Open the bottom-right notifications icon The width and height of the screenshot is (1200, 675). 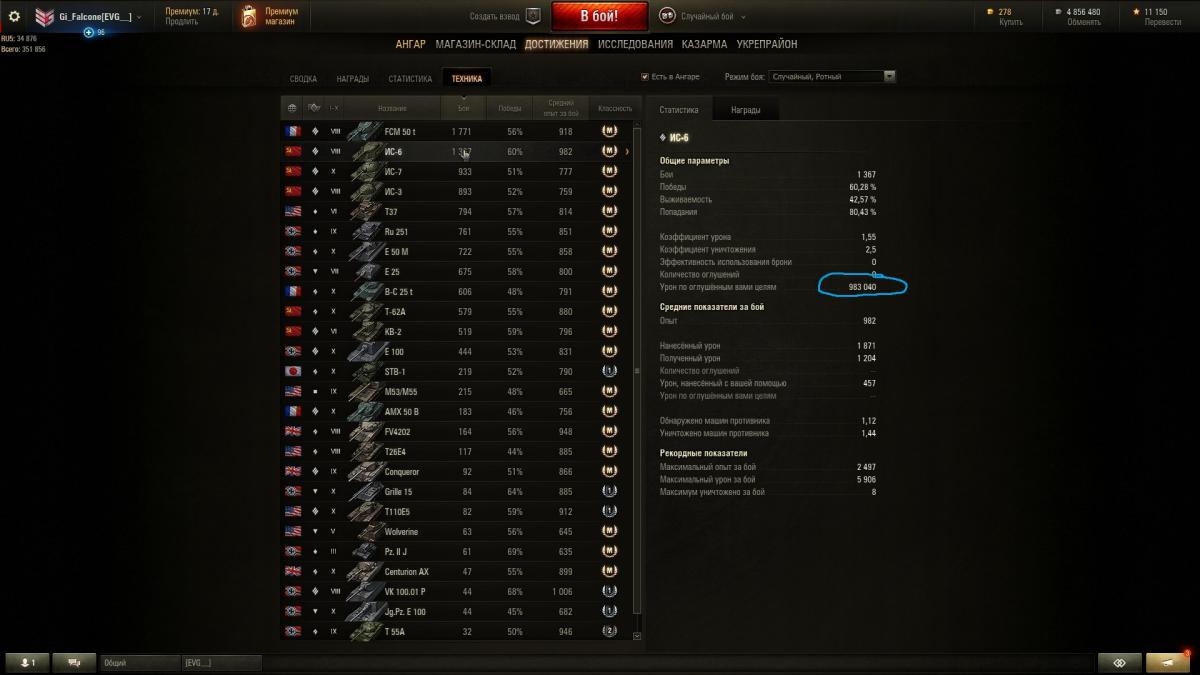point(1167,662)
